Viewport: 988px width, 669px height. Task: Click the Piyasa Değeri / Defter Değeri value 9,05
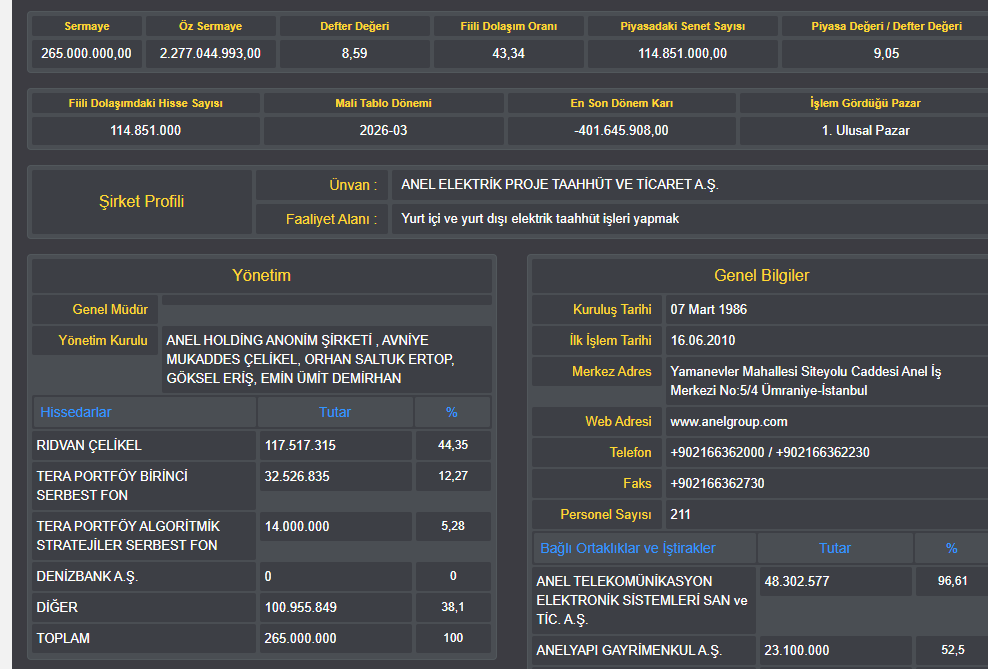[x=886, y=54]
